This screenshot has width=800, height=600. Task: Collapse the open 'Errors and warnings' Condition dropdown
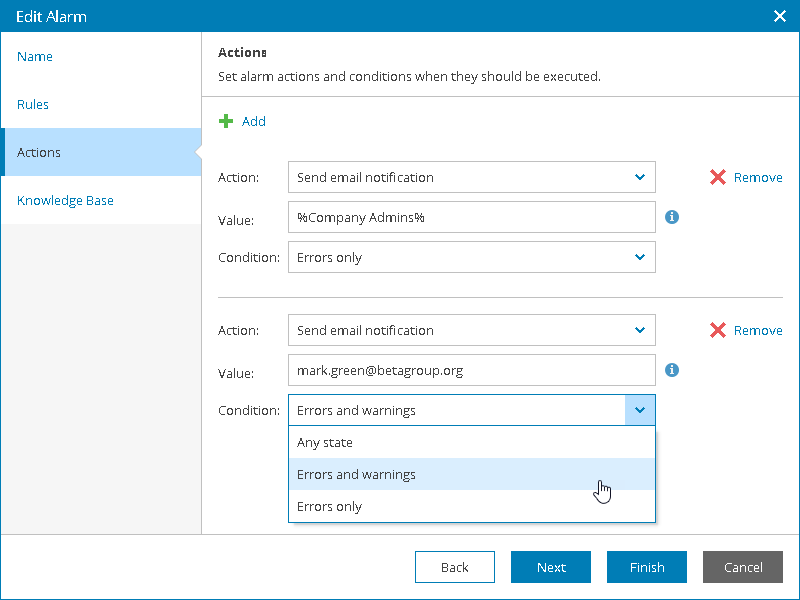click(640, 410)
